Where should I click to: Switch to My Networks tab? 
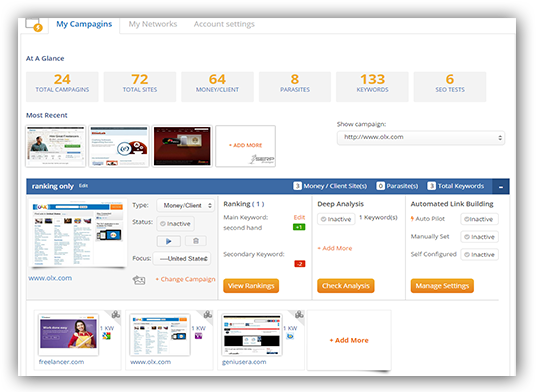tap(153, 24)
